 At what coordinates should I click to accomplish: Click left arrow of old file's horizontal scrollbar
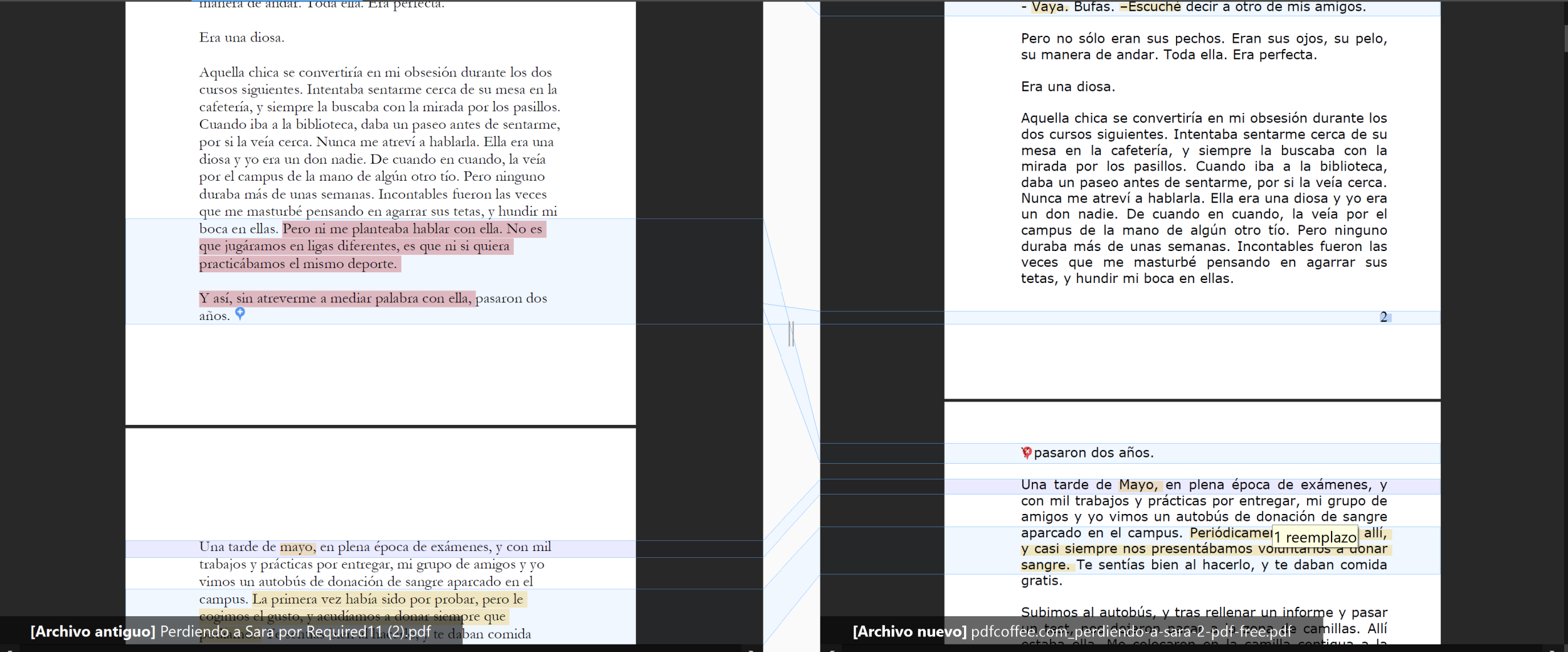point(8,649)
